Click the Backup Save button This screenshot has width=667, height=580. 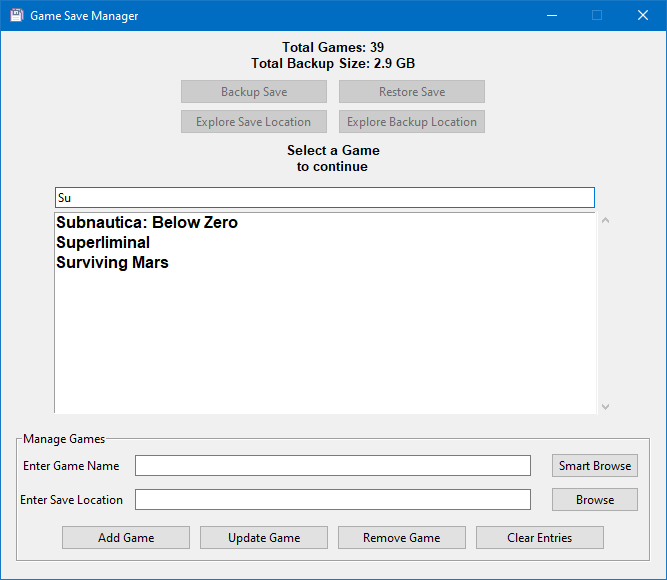254,91
